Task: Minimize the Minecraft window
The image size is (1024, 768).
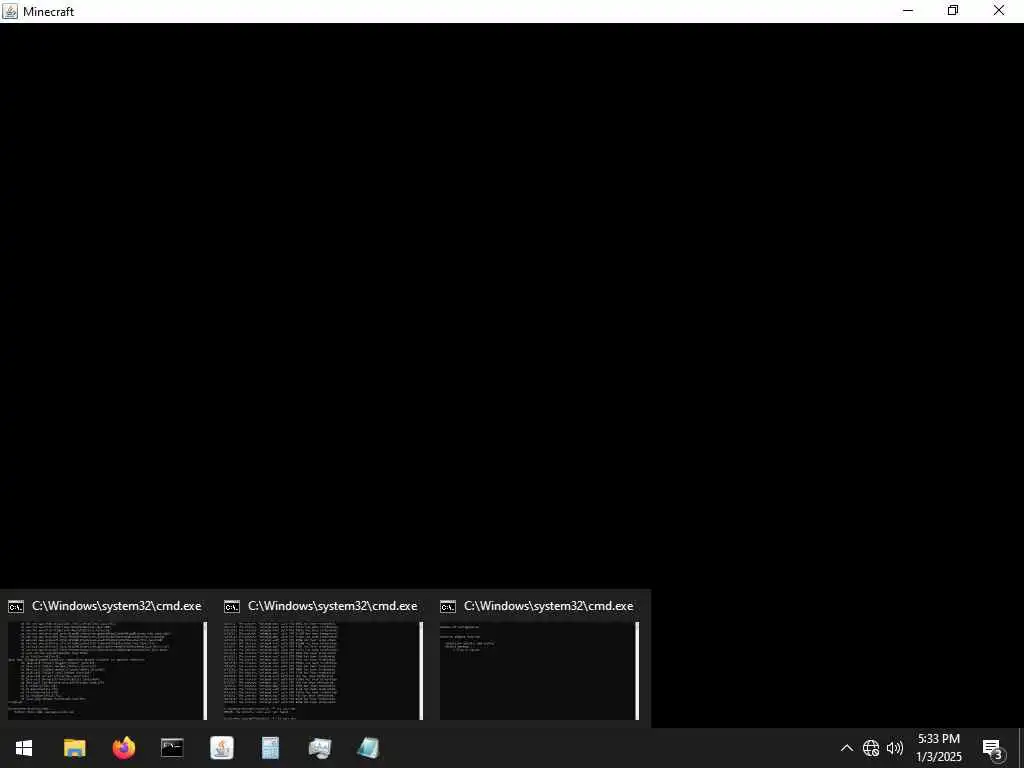Action: (x=908, y=10)
